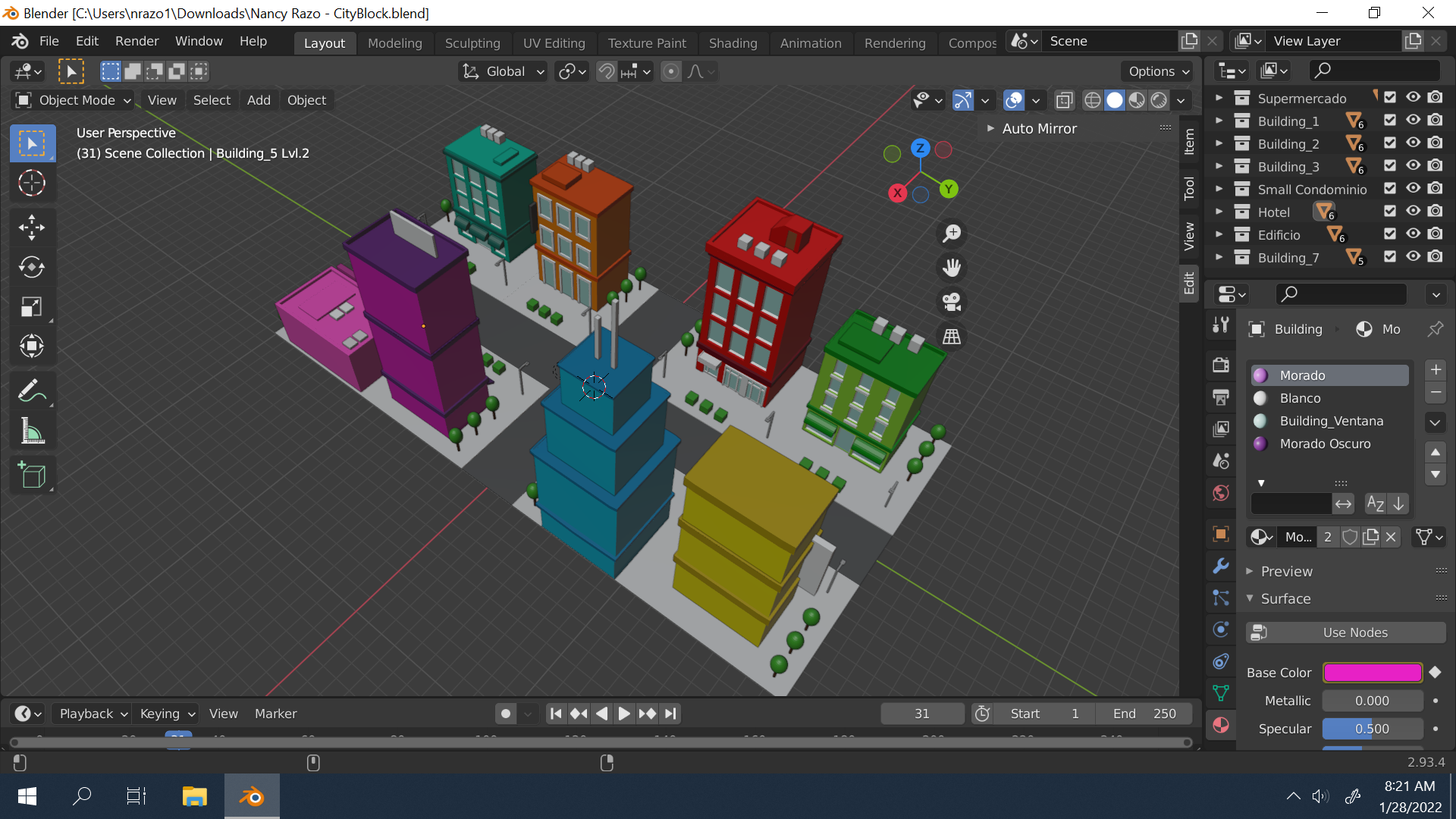Image resolution: width=1456 pixels, height=819 pixels.
Task: Open the Add menu in viewport
Action: point(259,100)
